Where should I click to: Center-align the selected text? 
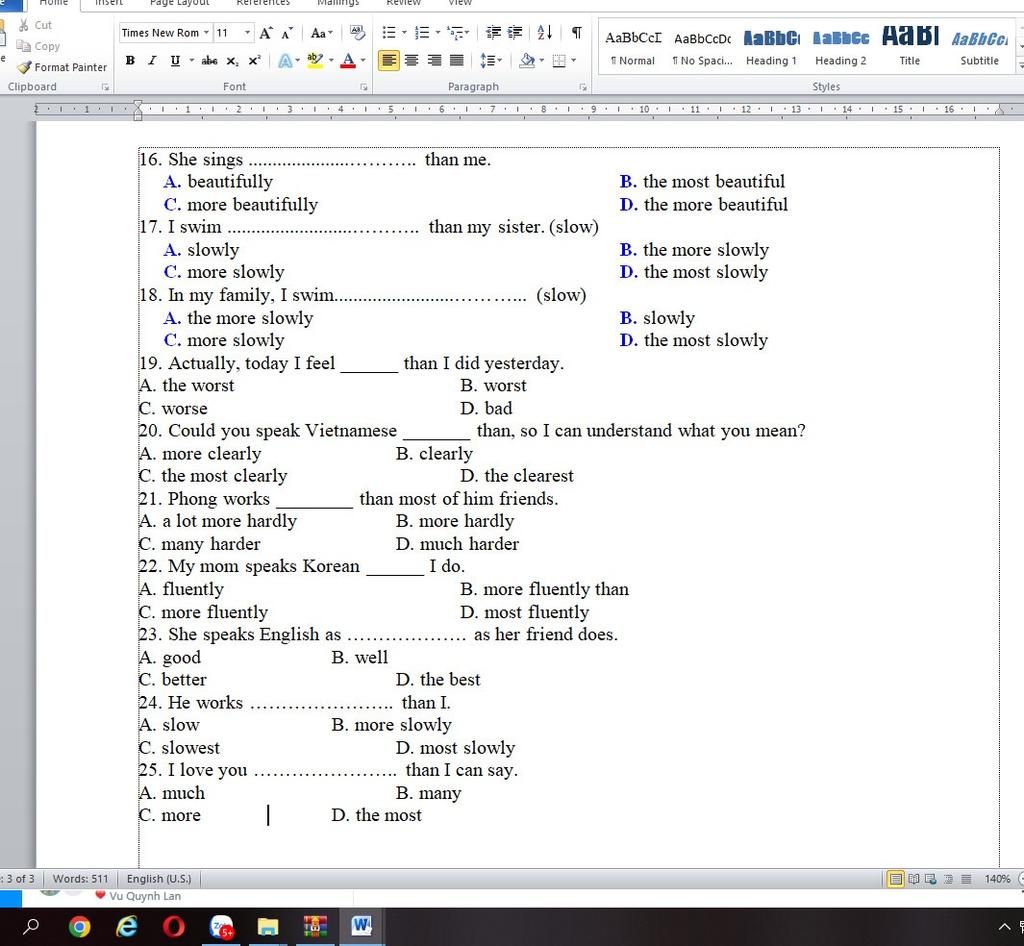411,60
